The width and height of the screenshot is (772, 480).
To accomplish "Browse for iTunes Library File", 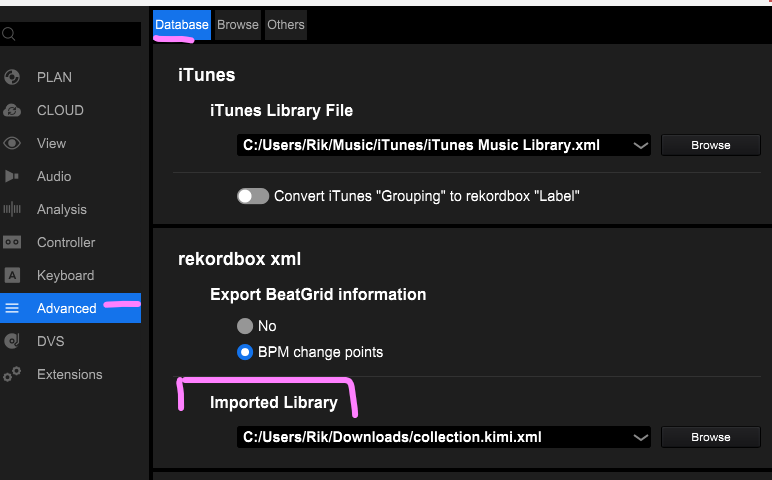I will point(710,145).
